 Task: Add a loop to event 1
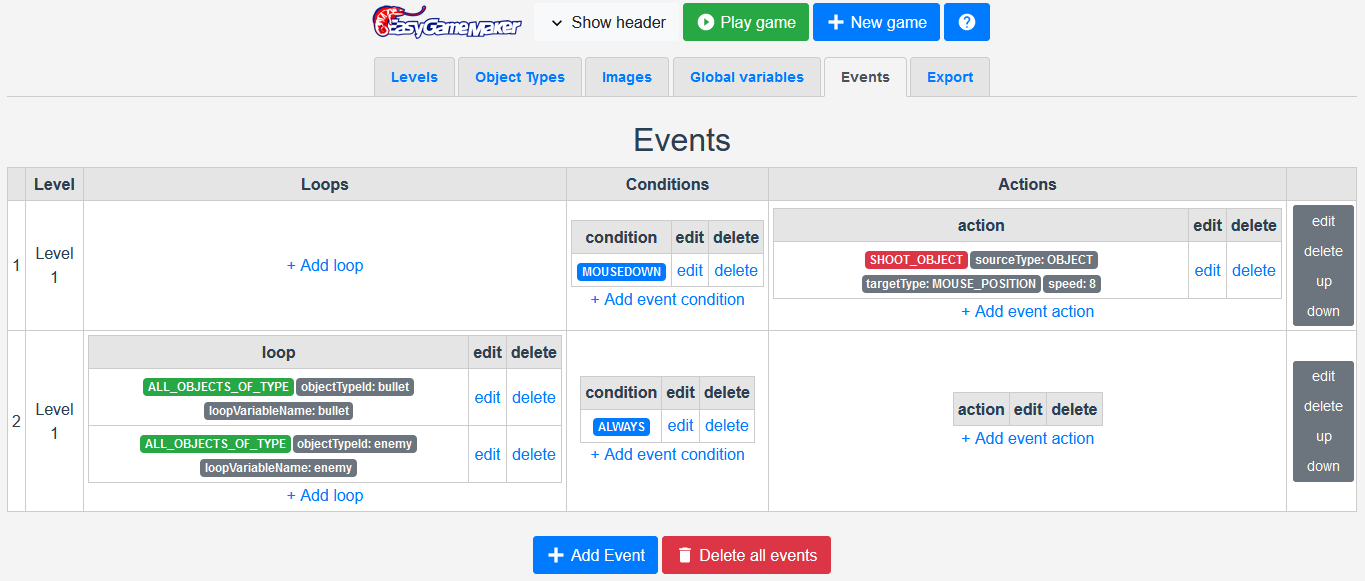tap(325, 265)
